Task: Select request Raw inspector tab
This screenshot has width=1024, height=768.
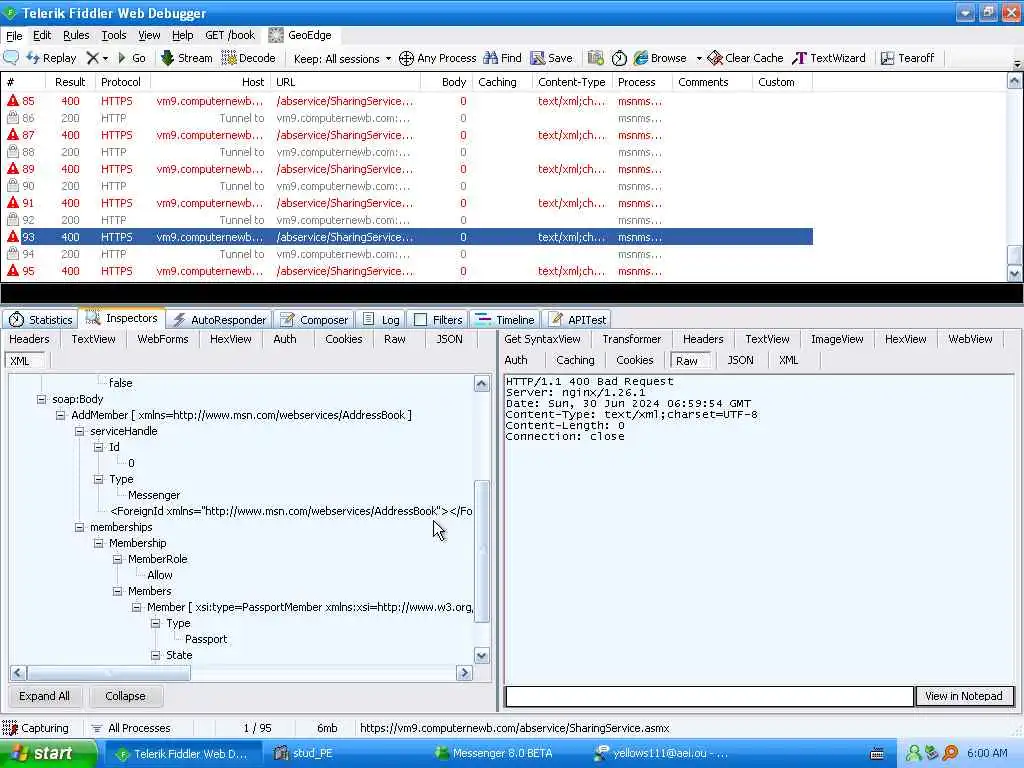Action: pos(394,339)
